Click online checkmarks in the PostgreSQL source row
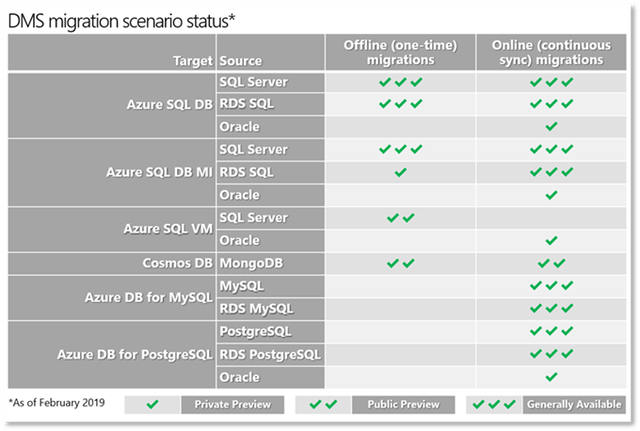The height and width of the screenshot is (431, 640). point(551,331)
